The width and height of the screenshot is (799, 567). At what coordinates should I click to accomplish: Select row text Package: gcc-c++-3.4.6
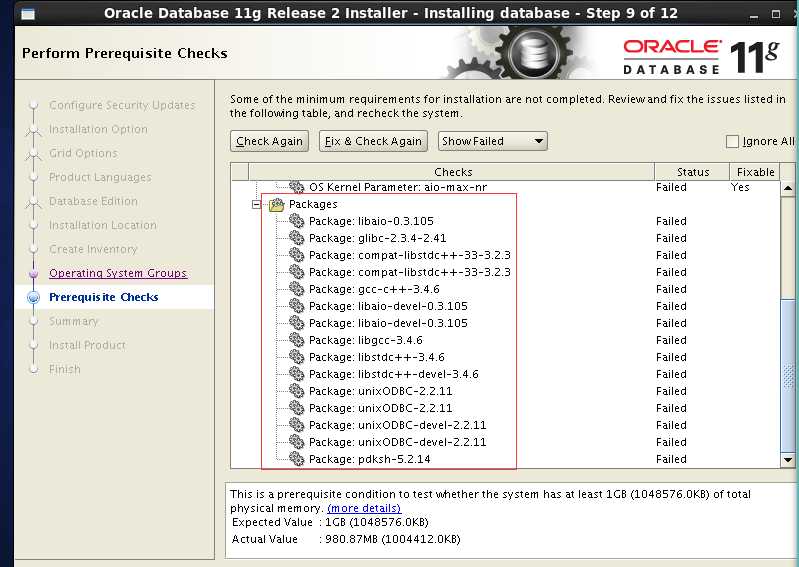pyautogui.click(x=374, y=289)
